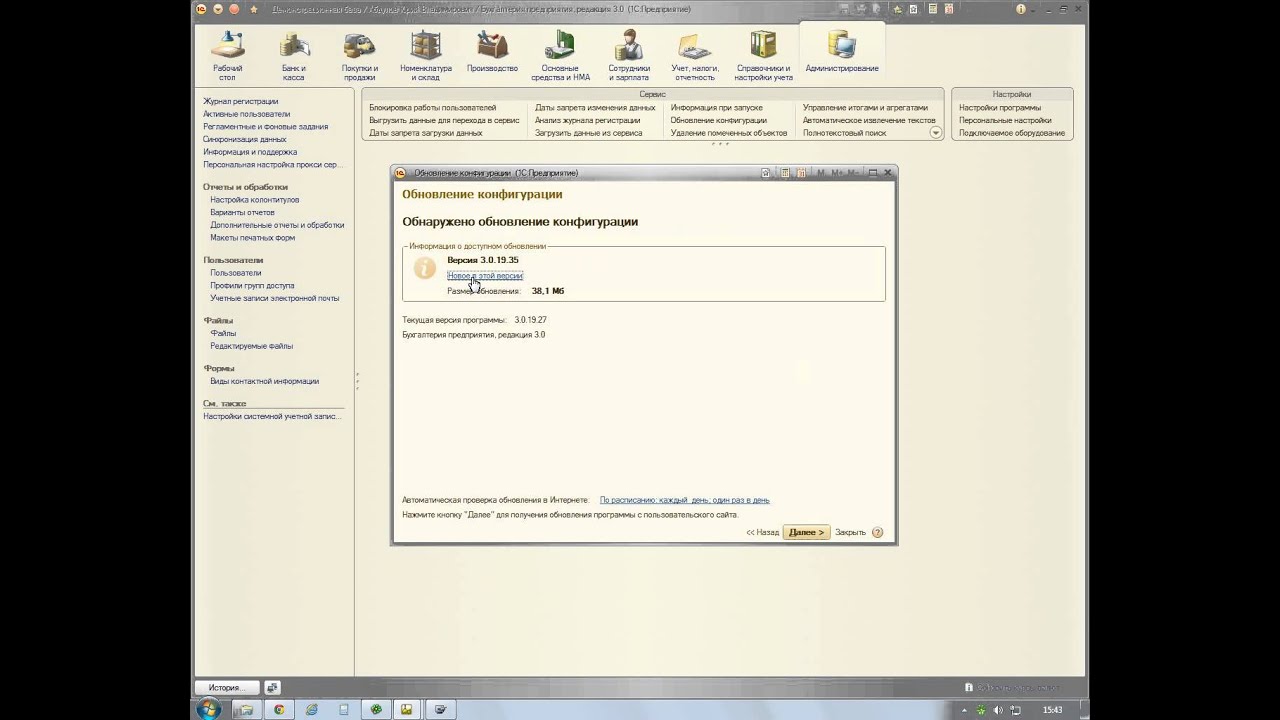Open update schedule link 'По расписанию'
1280x720 pixels.
tap(684, 500)
